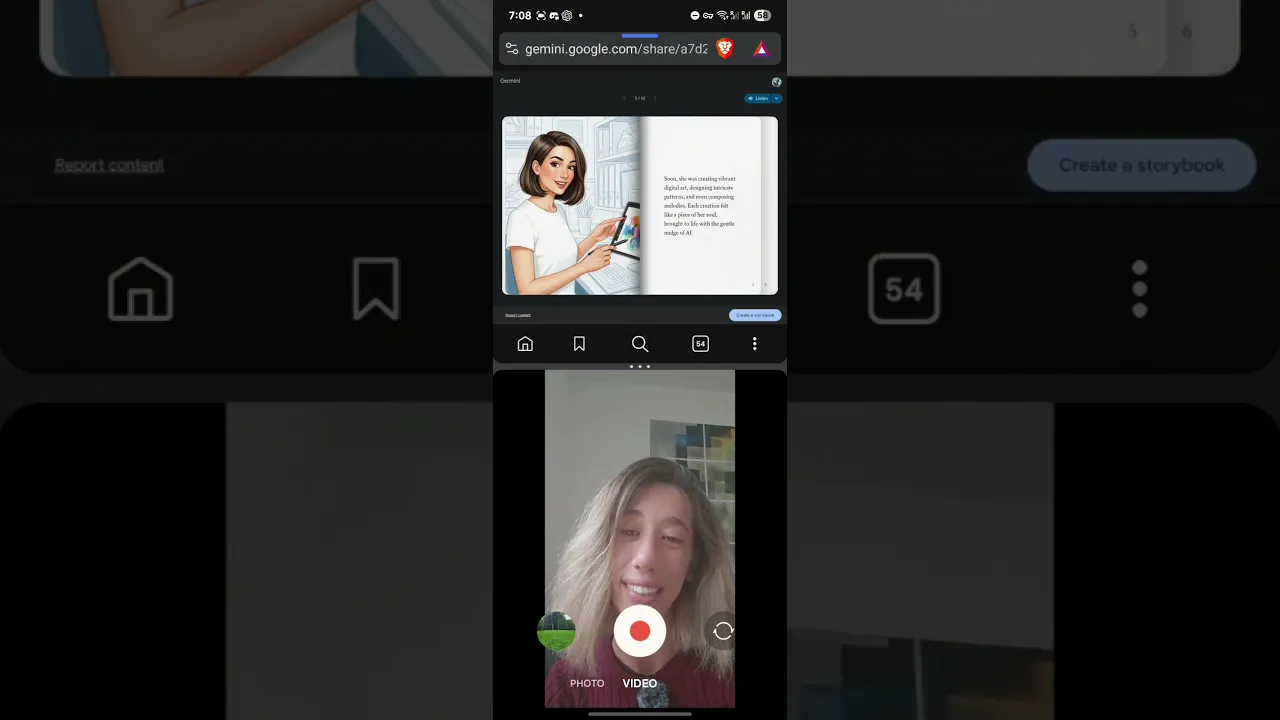Tap the Wi-Fi status icon
The width and height of the screenshot is (1280, 720).
pyautogui.click(x=722, y=16)
